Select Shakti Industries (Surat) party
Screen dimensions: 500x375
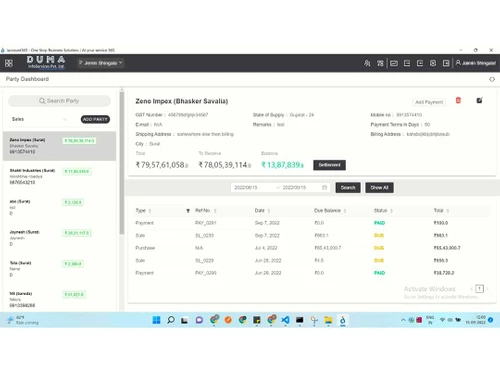tap(59, 176)
